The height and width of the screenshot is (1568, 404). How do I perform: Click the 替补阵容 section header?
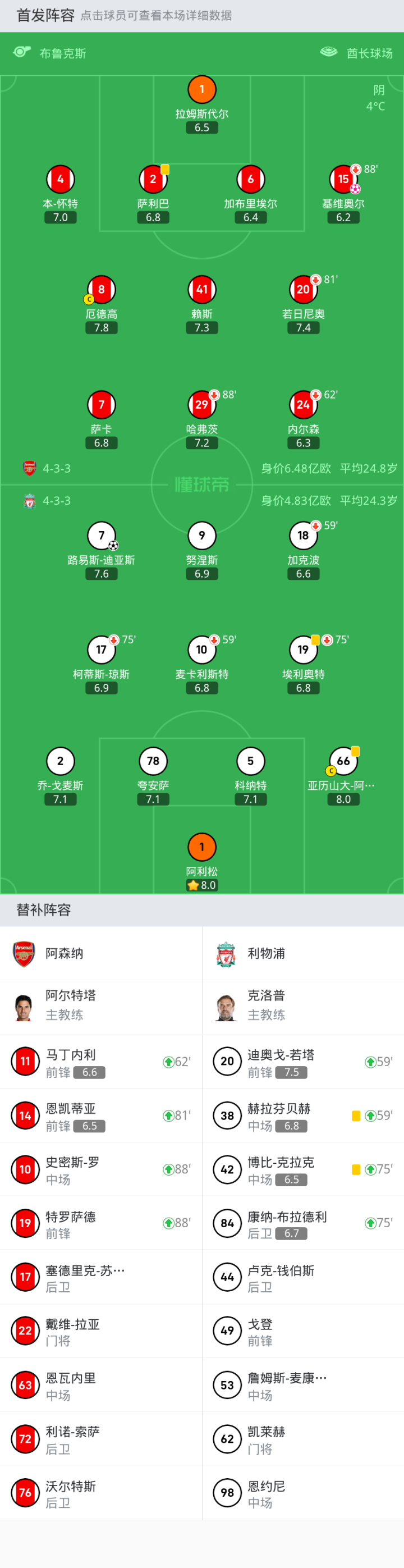[44, 910]
